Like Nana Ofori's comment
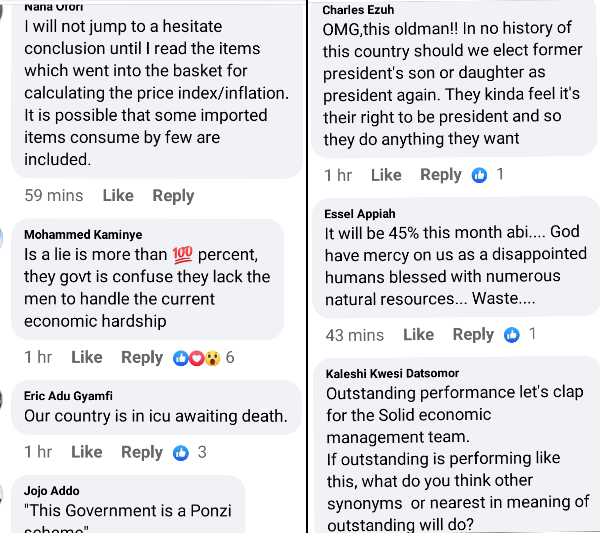Image resolution: width=600 pixels, height=533 pixels. (x=118, y=196)
